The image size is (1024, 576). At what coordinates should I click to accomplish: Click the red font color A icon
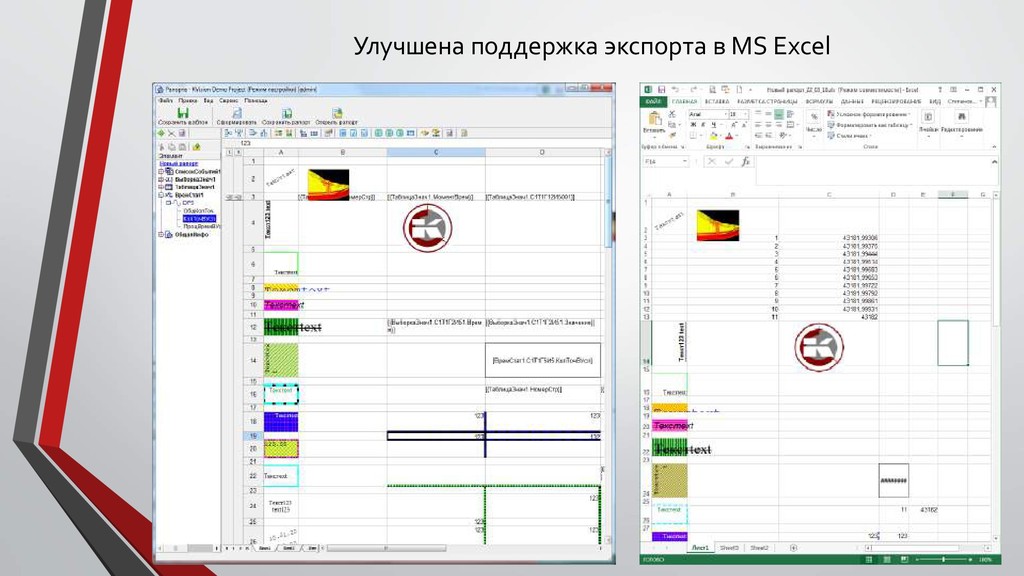(x=729, y=136)
